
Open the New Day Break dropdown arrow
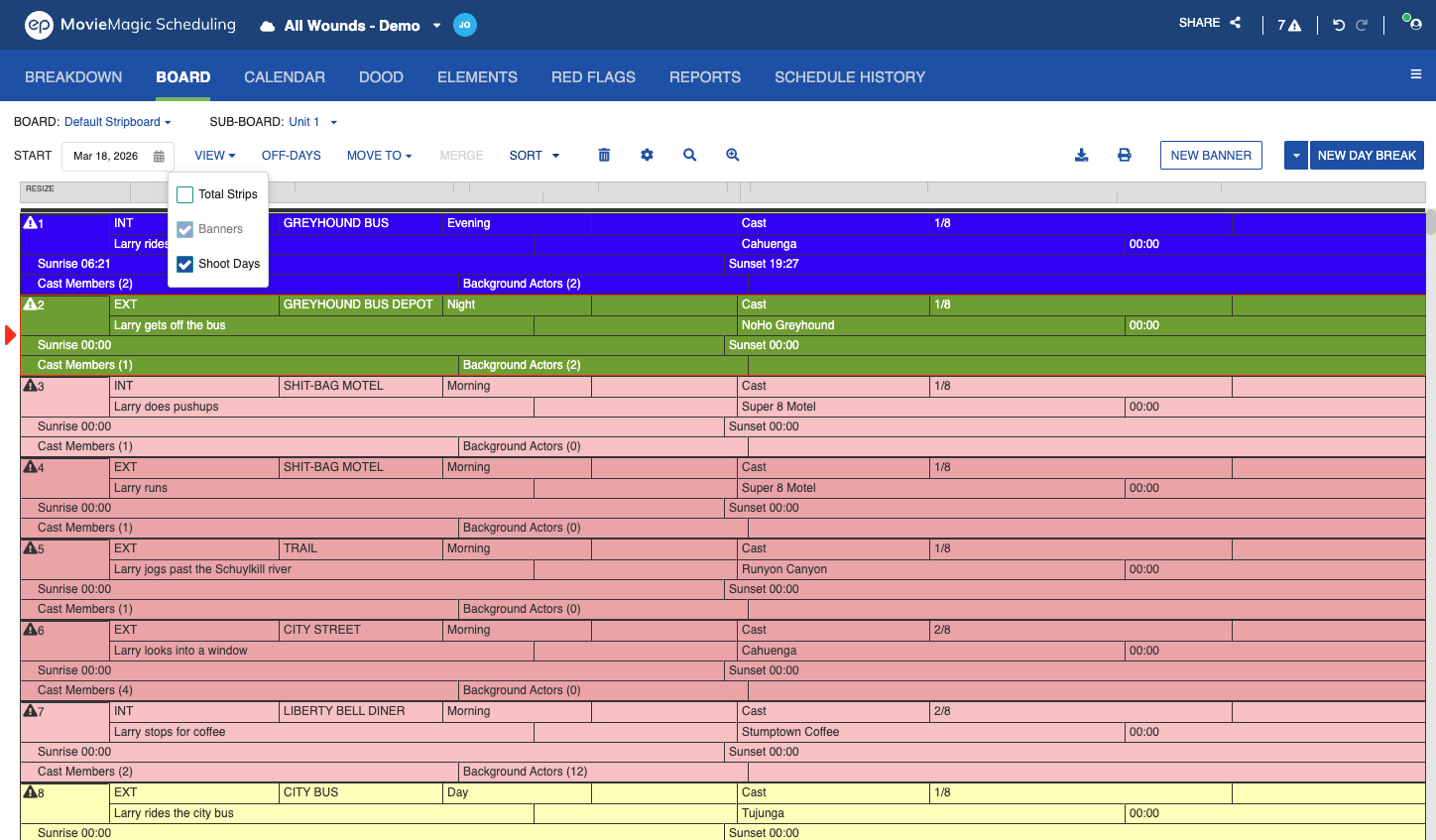tap(1296, 155)
